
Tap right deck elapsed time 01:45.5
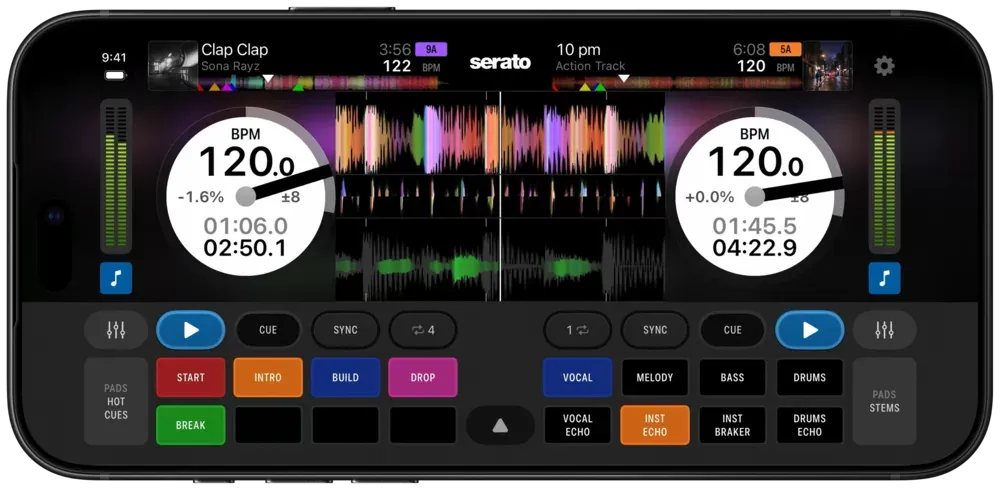pyautogui.click(x=754, y=226)
